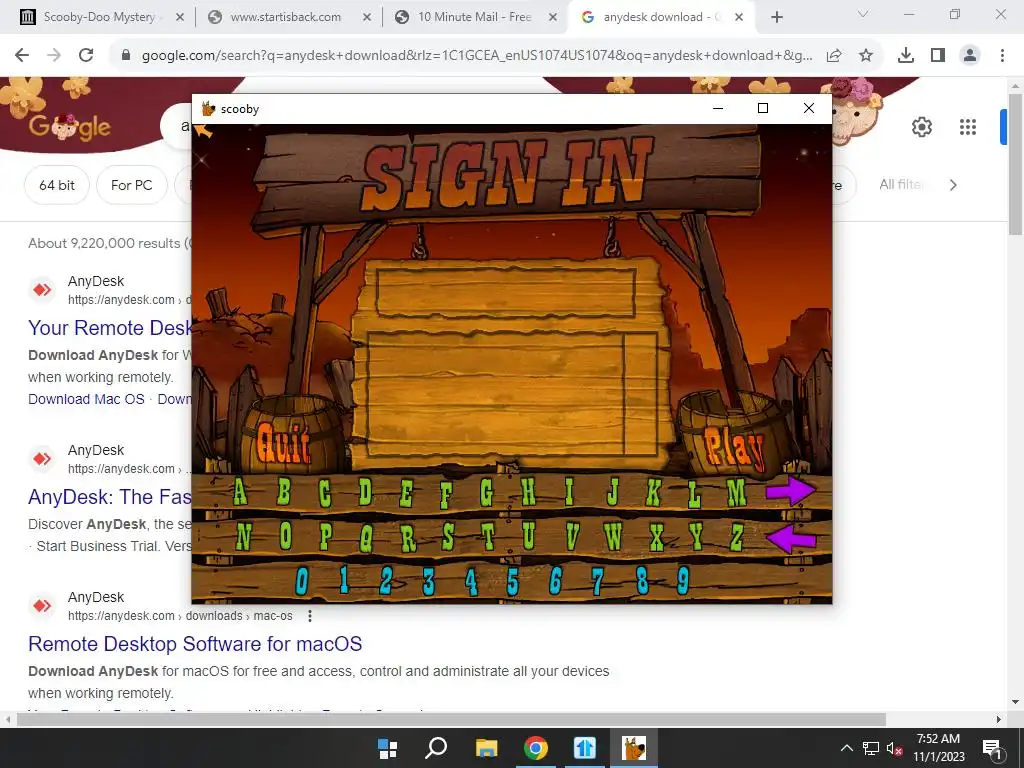Select the For PC filter chip

point(131,185)
